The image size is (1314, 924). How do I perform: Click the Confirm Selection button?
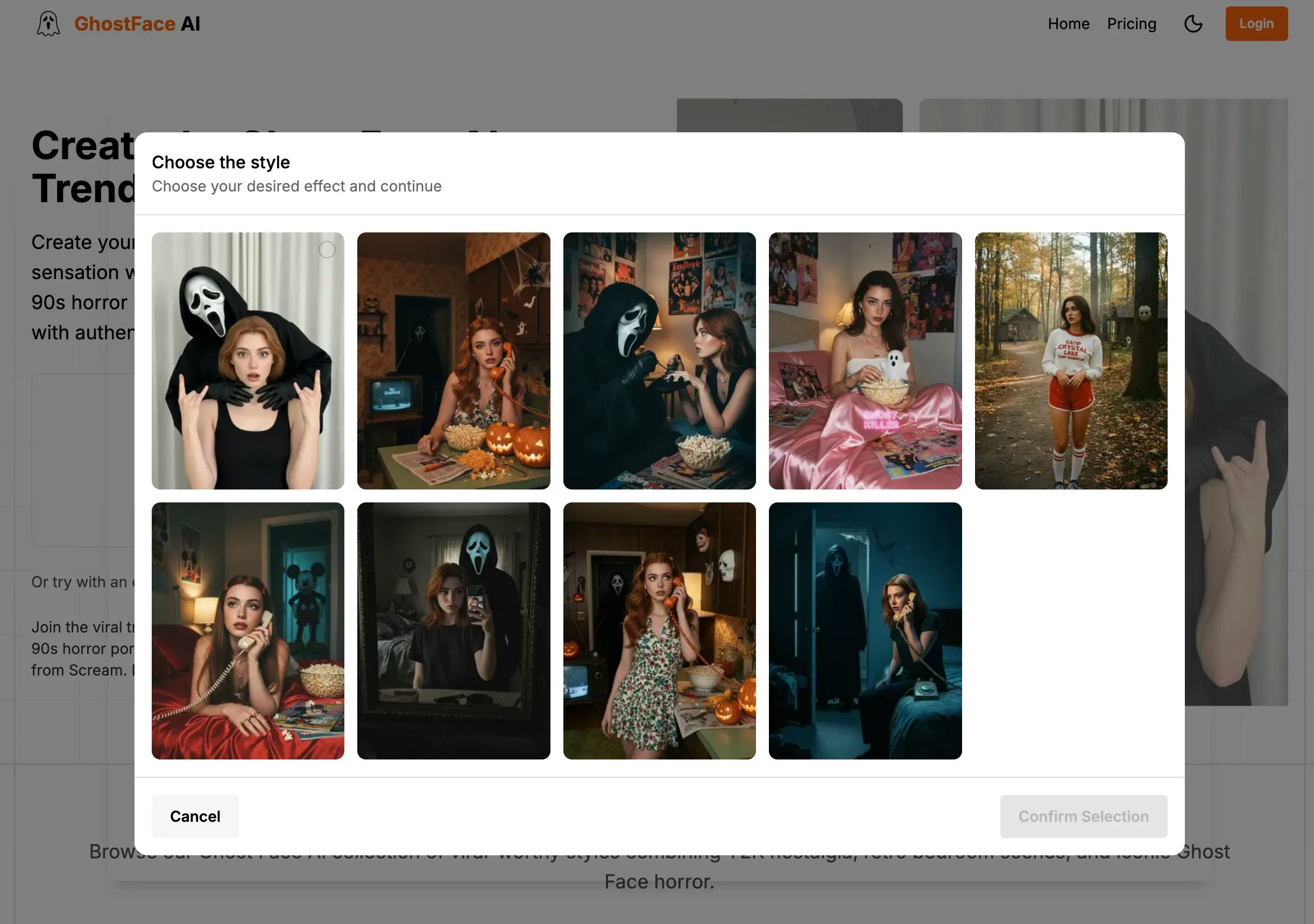(1083, 816)
